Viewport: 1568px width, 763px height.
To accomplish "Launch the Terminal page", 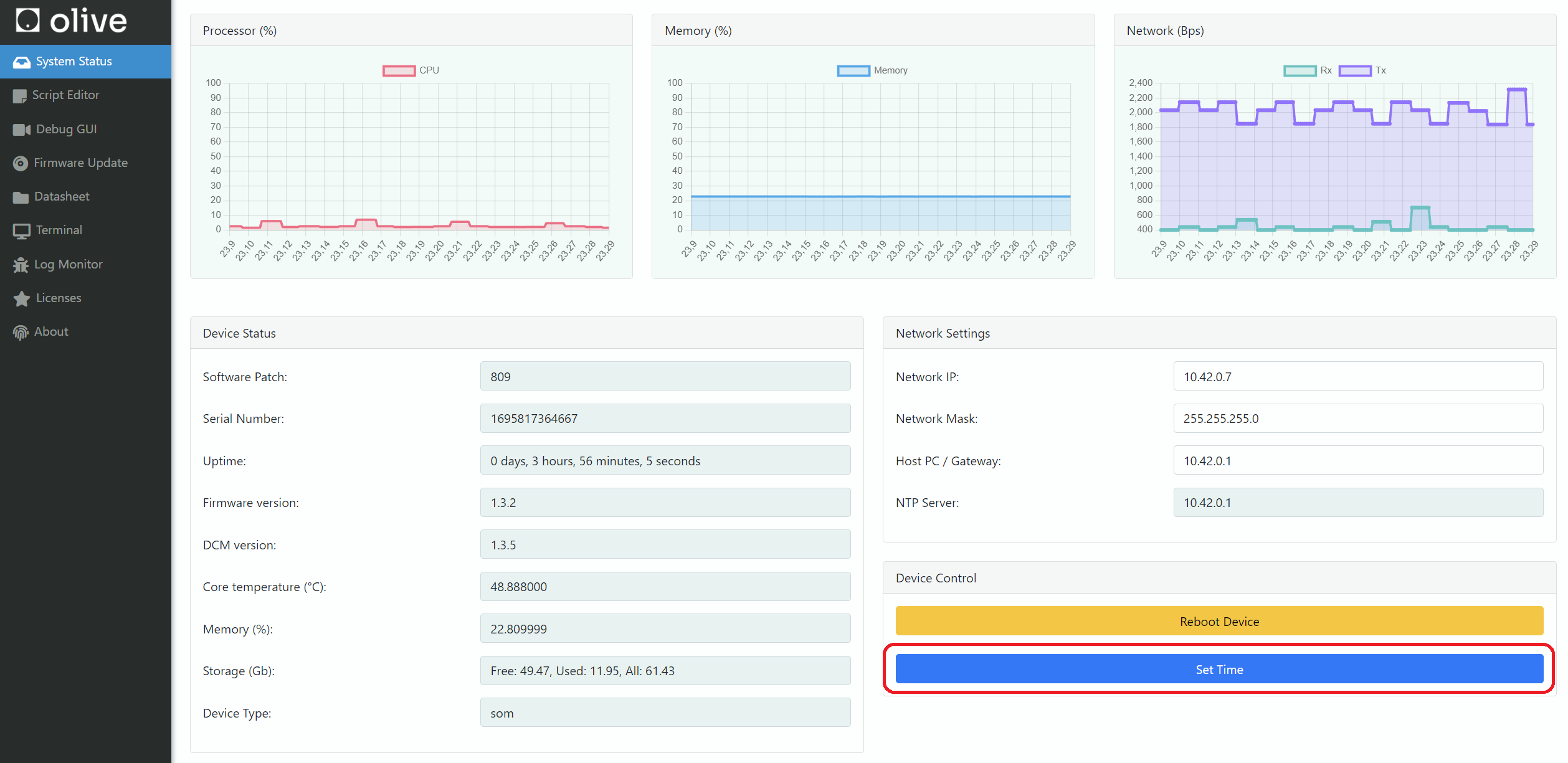I will [85, 230].
